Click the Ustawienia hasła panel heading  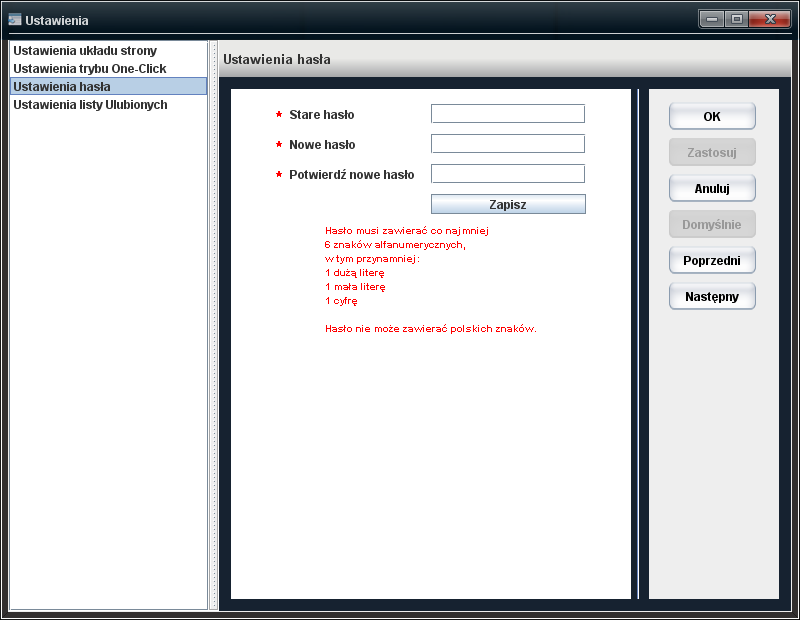[277, 60]
